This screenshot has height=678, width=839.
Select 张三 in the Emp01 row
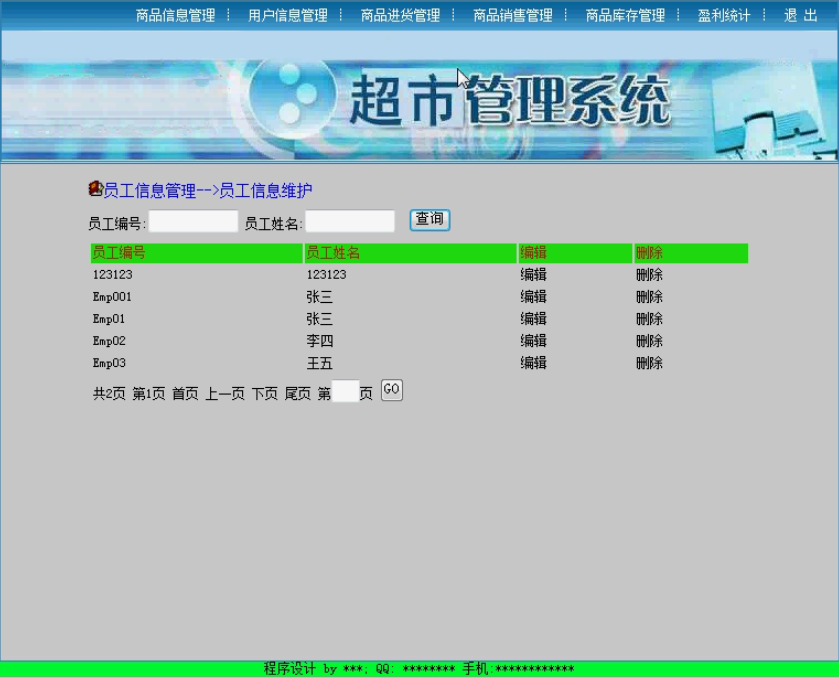[x=319, y=319]
